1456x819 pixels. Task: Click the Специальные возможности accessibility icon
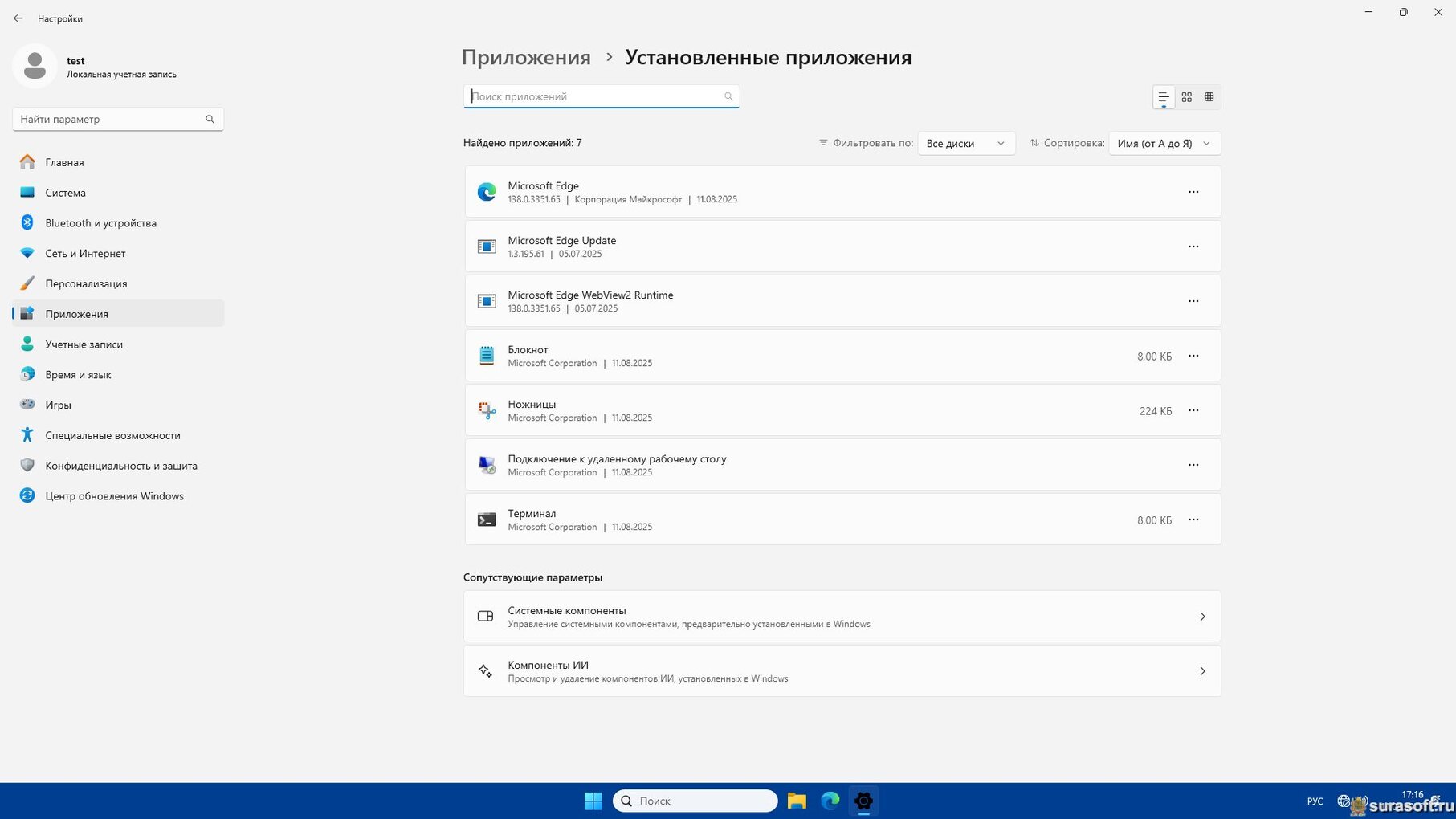pos(27,435)
